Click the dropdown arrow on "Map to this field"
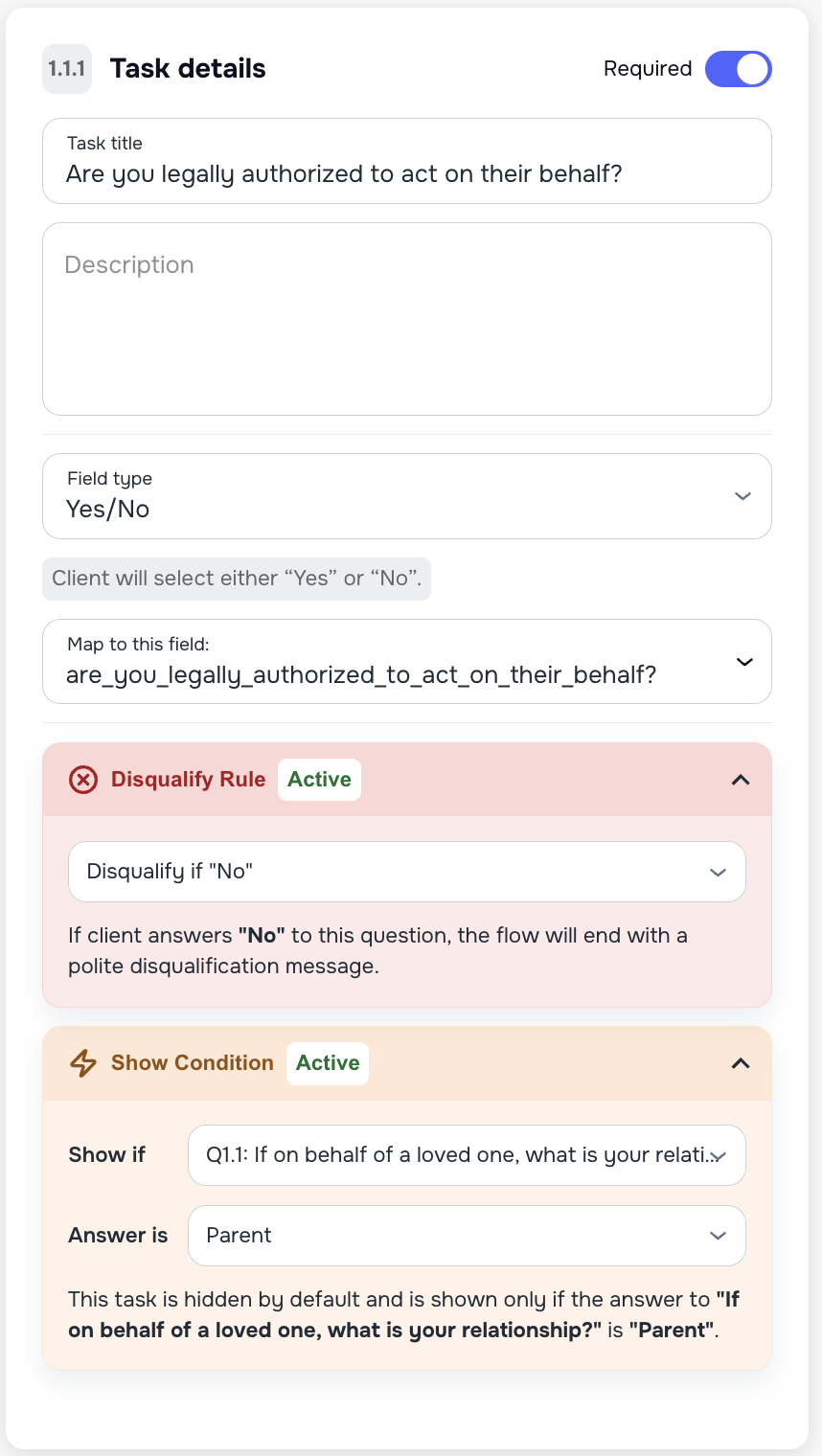822x1456 pixels. [742, 661]
